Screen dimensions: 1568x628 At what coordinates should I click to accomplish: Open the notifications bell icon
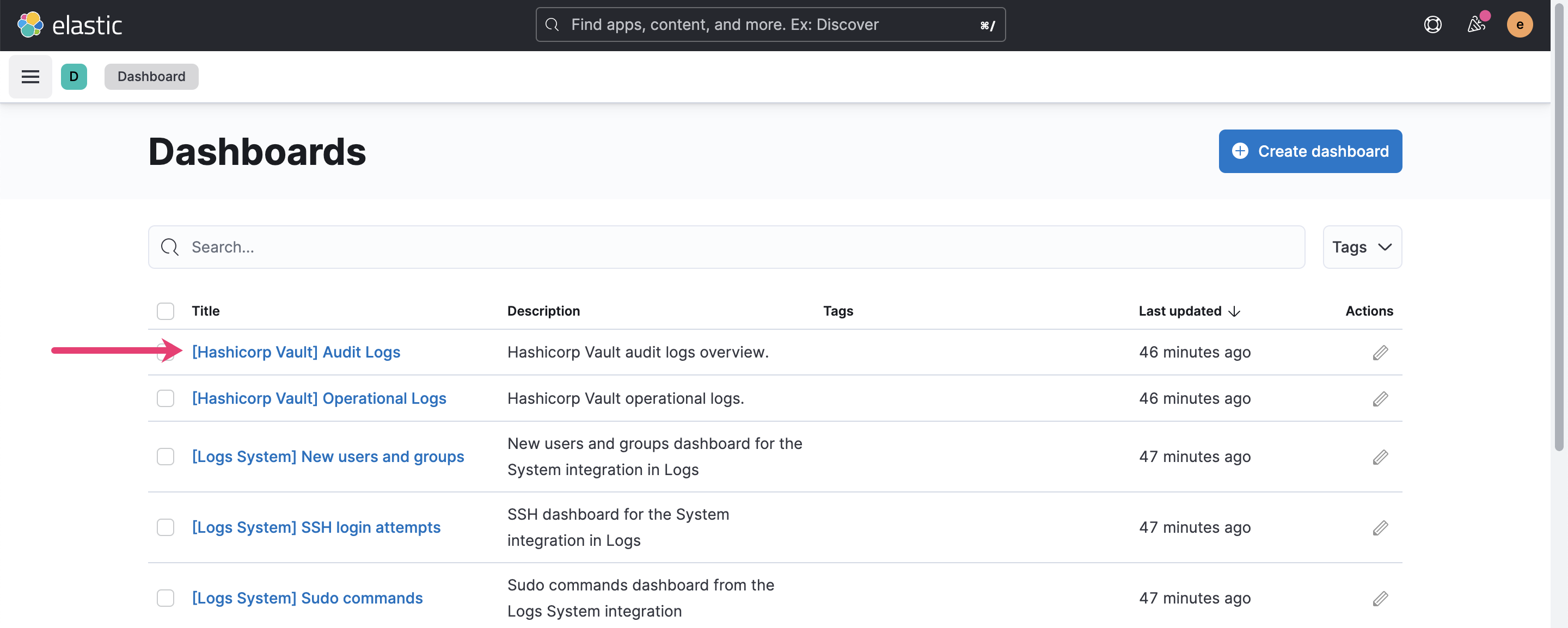(1475, 24)
